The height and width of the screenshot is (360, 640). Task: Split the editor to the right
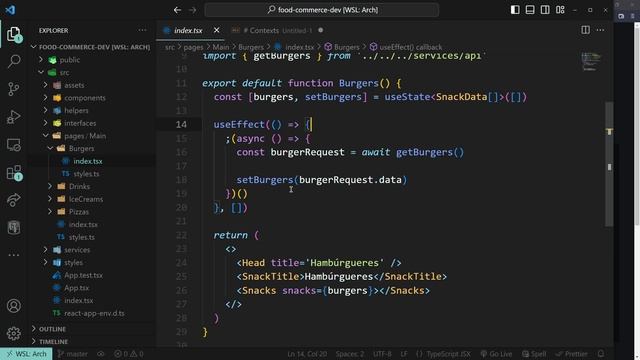click(585, 30)
